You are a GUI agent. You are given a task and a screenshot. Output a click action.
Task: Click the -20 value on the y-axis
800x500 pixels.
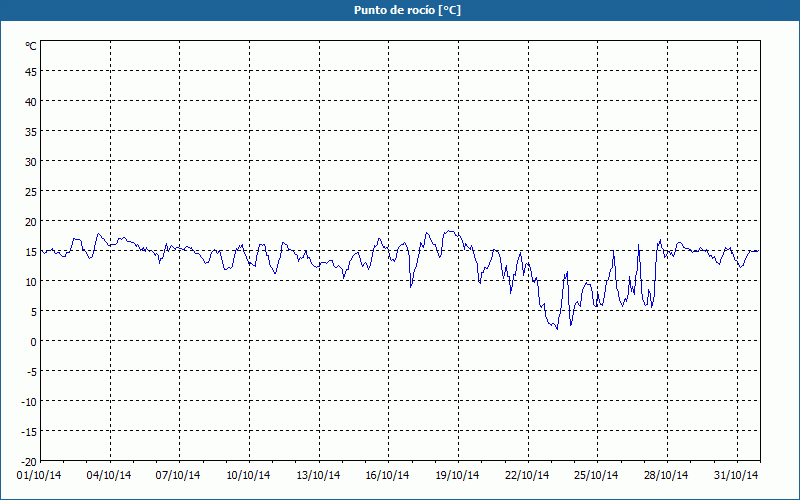[x=29, y=462]
